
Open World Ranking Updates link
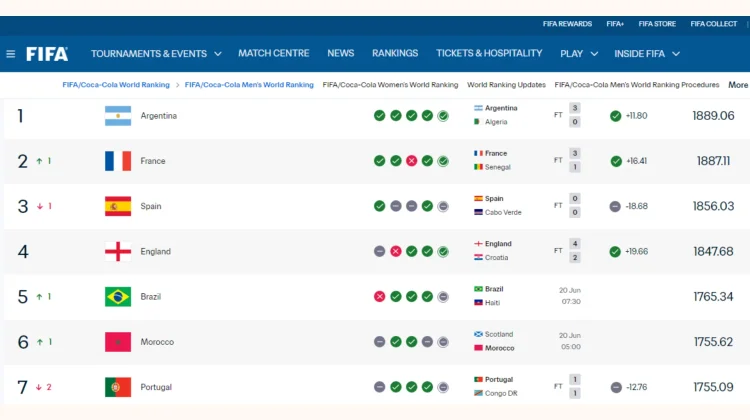506,85
